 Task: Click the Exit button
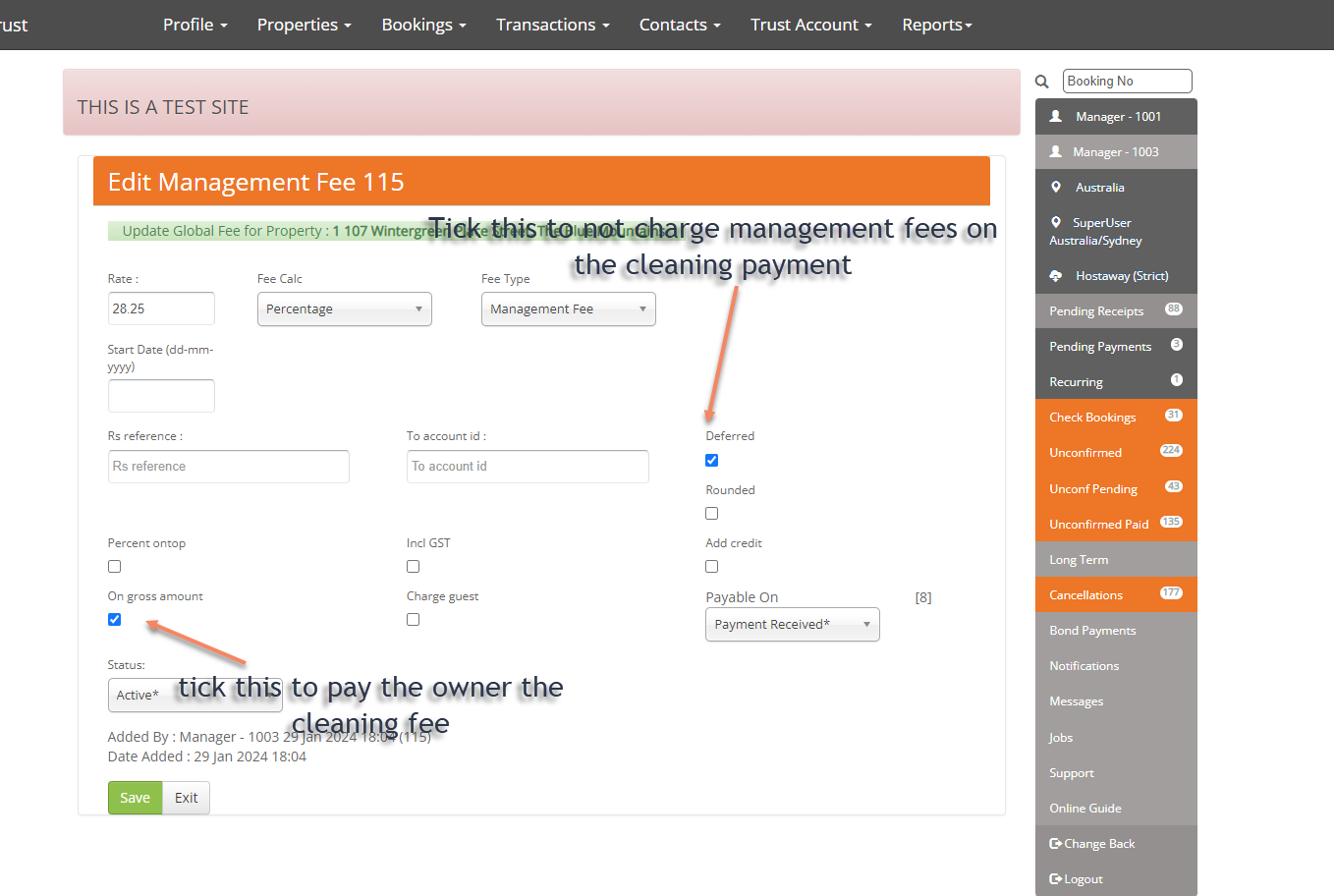[x=186, y=798]
